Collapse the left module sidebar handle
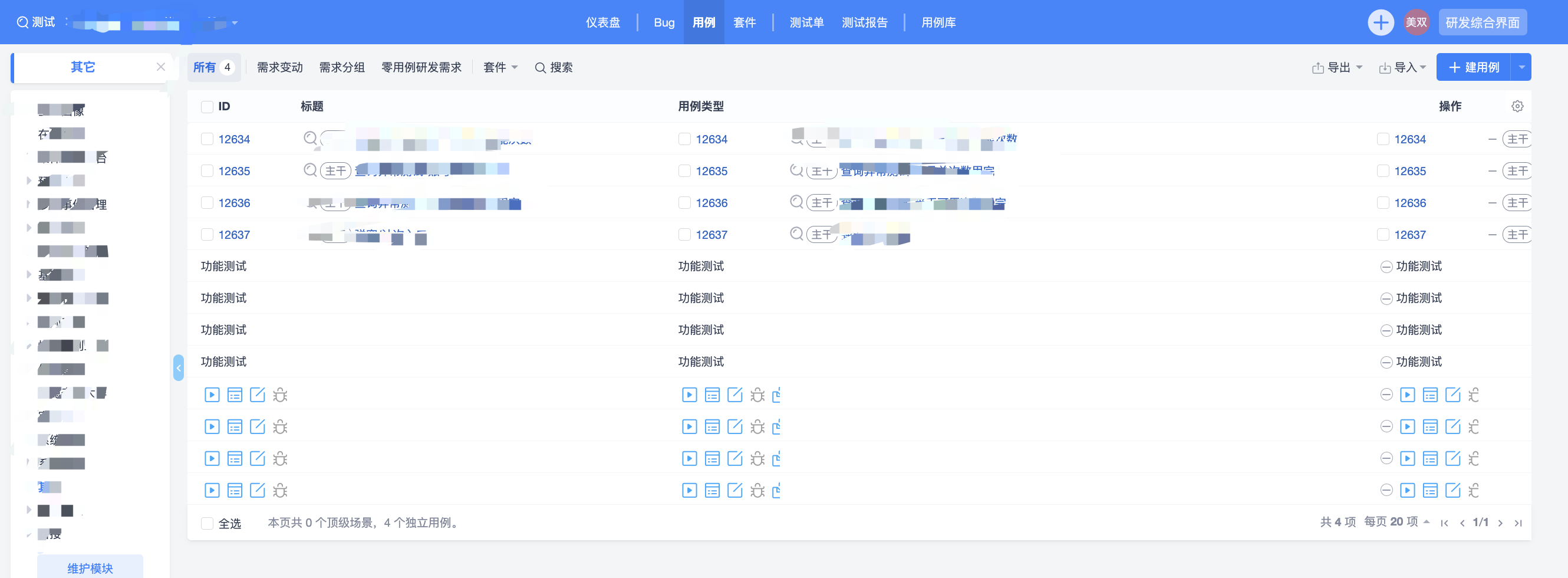1568x578 pixels. tap(179, 368)
